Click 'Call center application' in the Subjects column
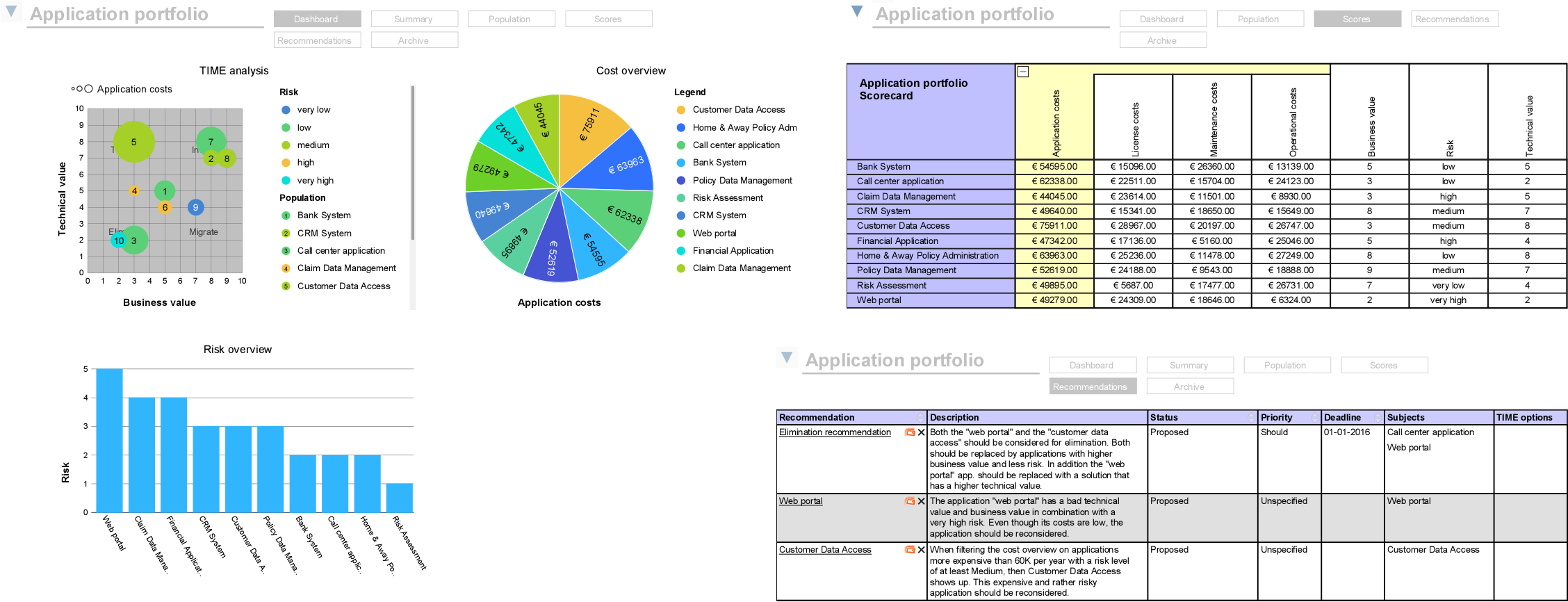The height and width of the screenshot is (602, 1568). pos(1430,432)
